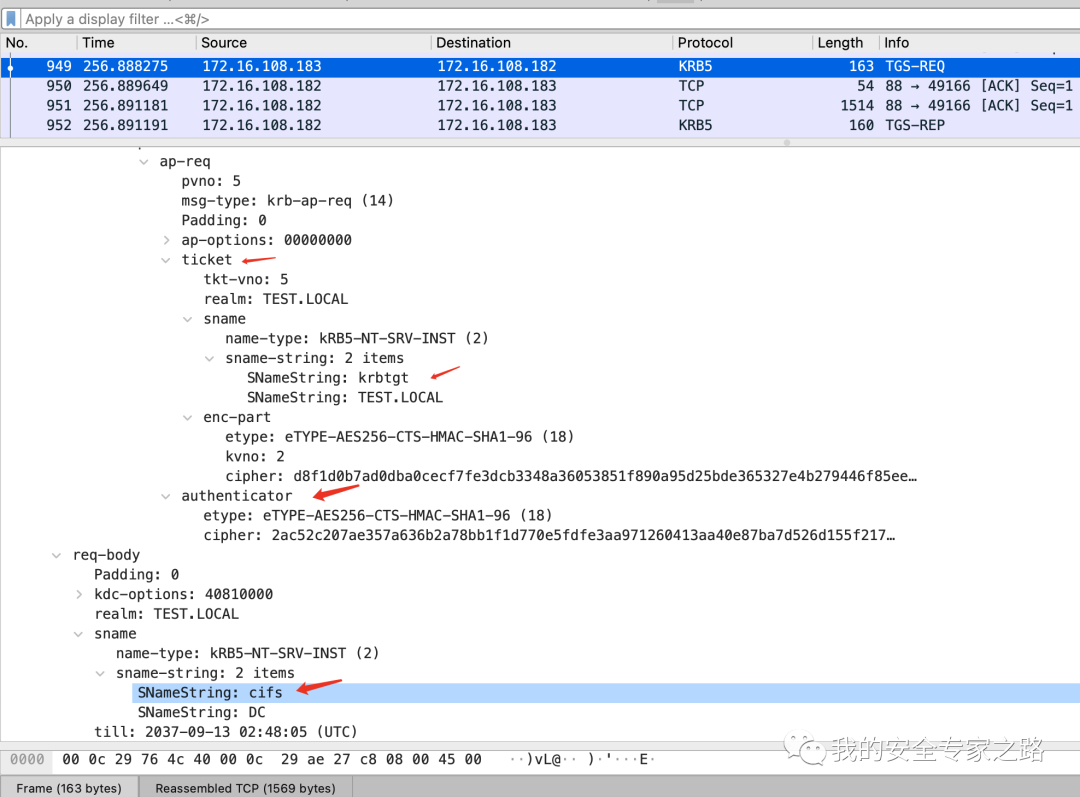Select ap-req Padding: 0 line

point(224,220)
